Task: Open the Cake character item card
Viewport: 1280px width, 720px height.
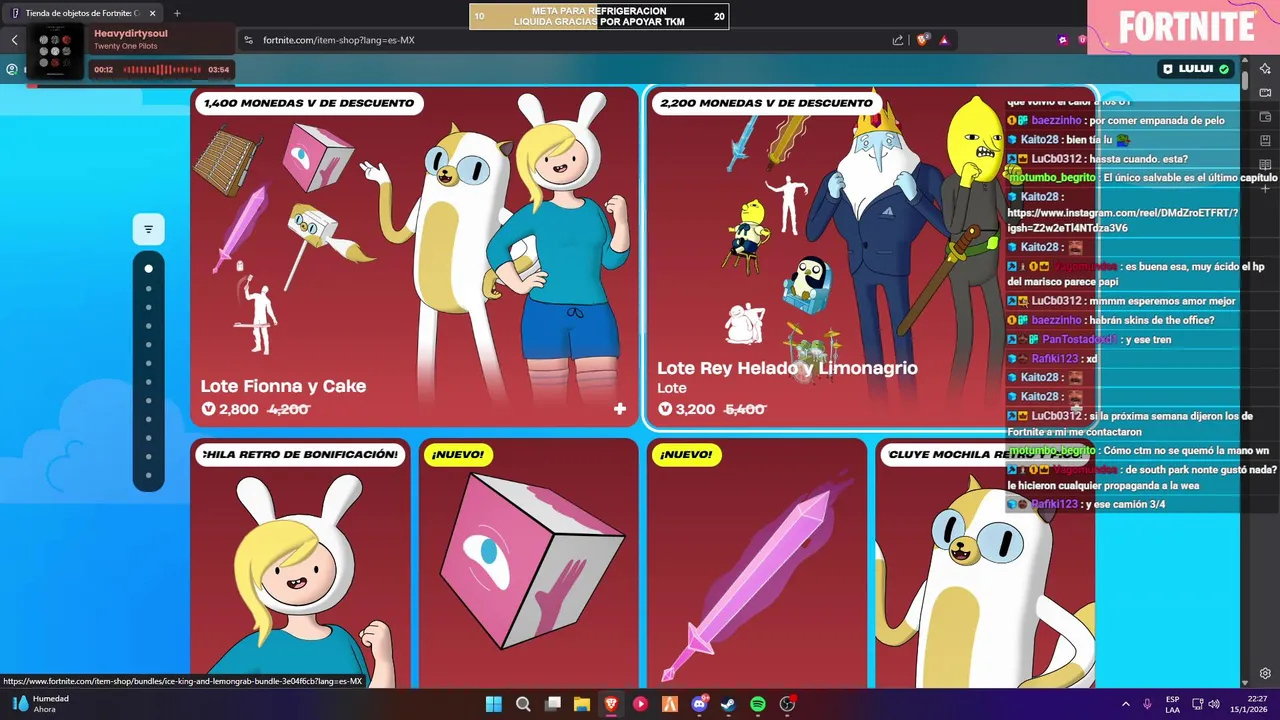Action: click(985, 563)
